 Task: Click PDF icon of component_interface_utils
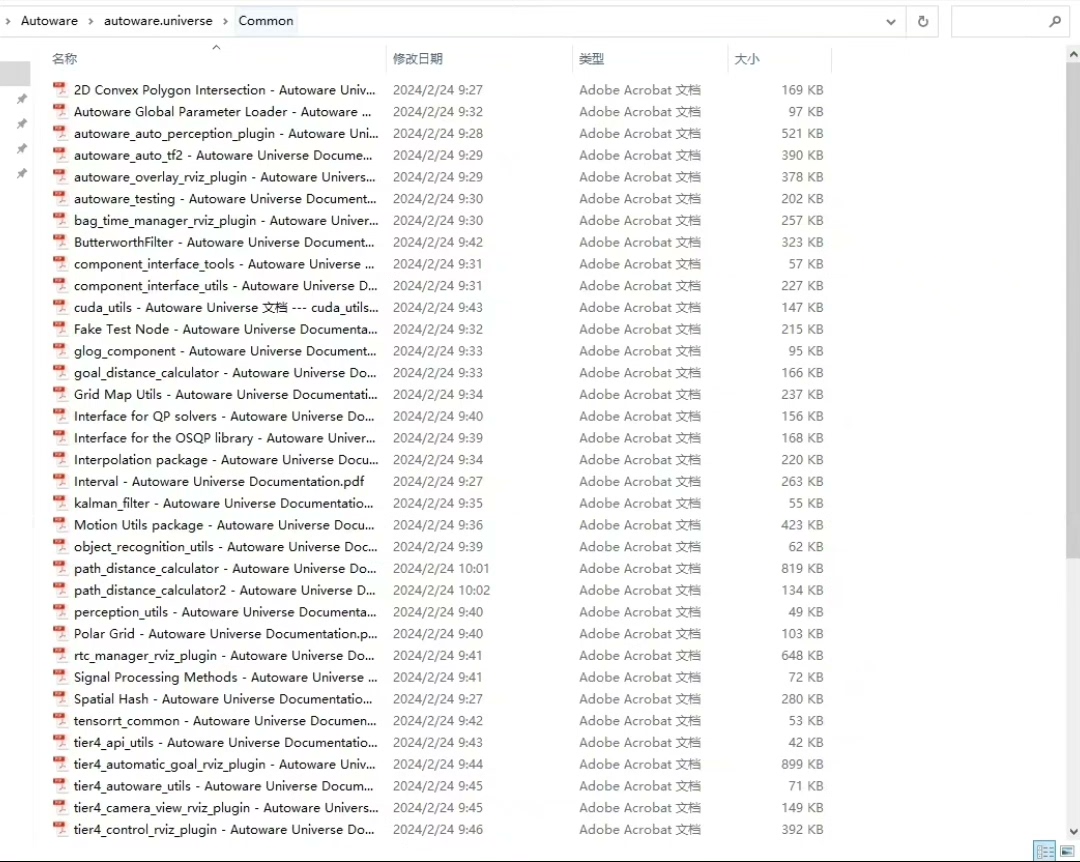coord(61,285)
